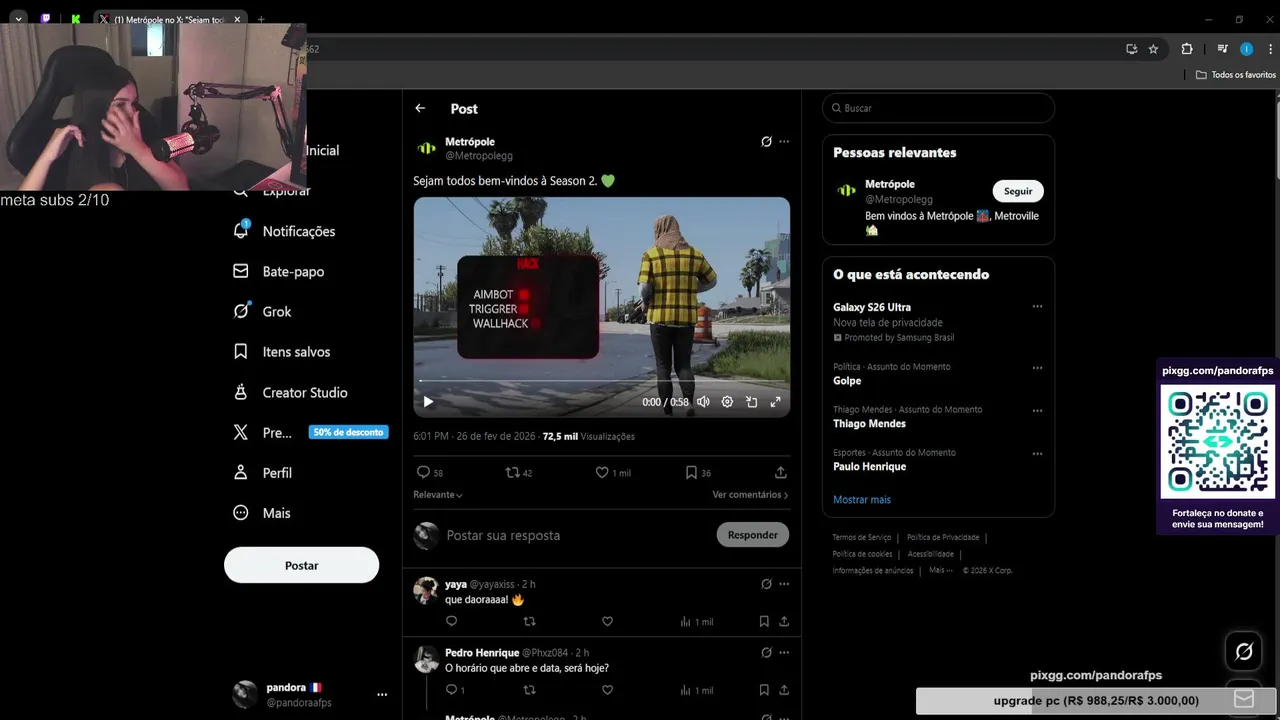The image size is (1280, 720).
Task: Open options for Paulo Henrique trend
Action: tap(1037, 453)
